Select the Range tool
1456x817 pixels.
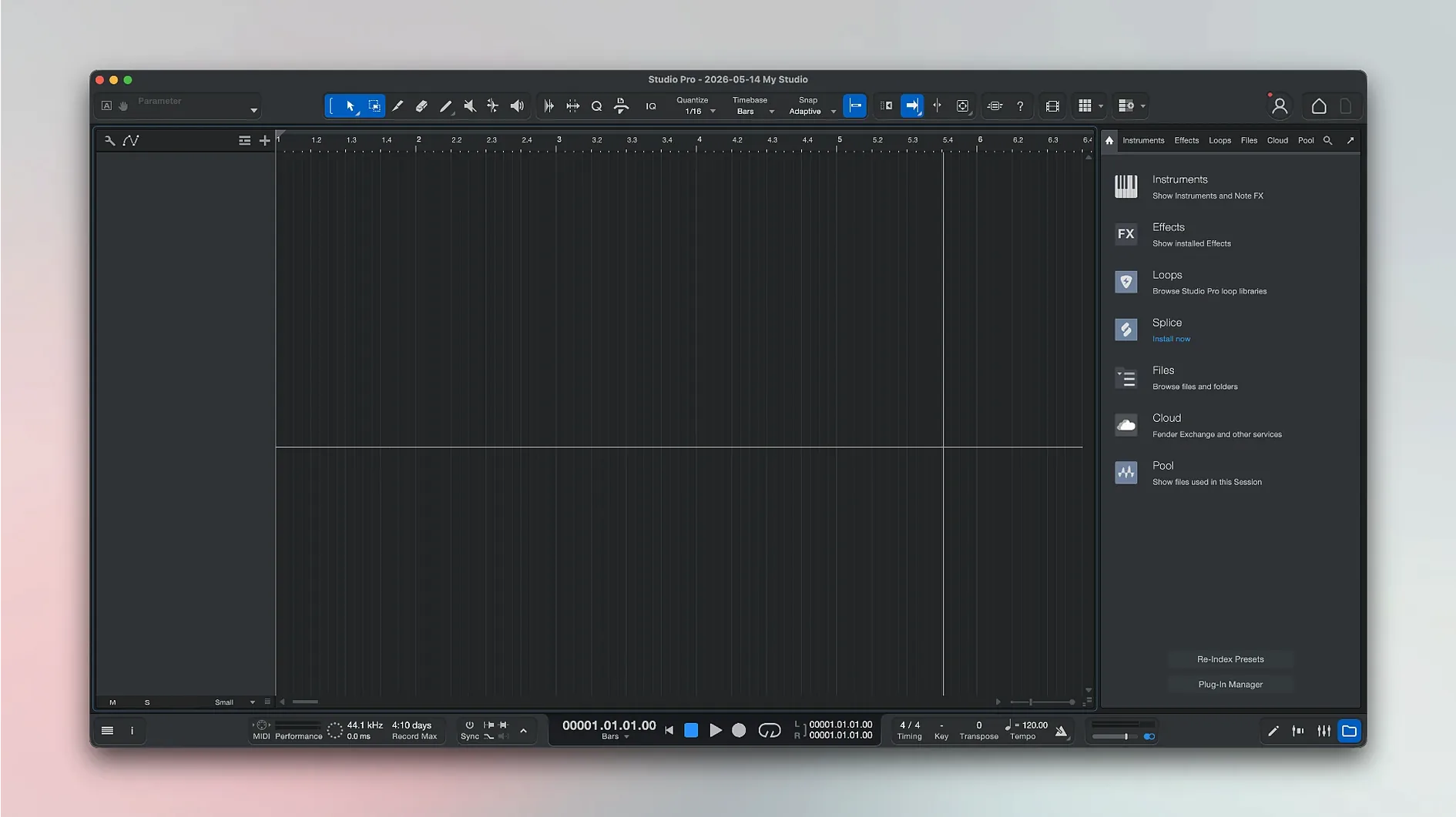point(374,106)
